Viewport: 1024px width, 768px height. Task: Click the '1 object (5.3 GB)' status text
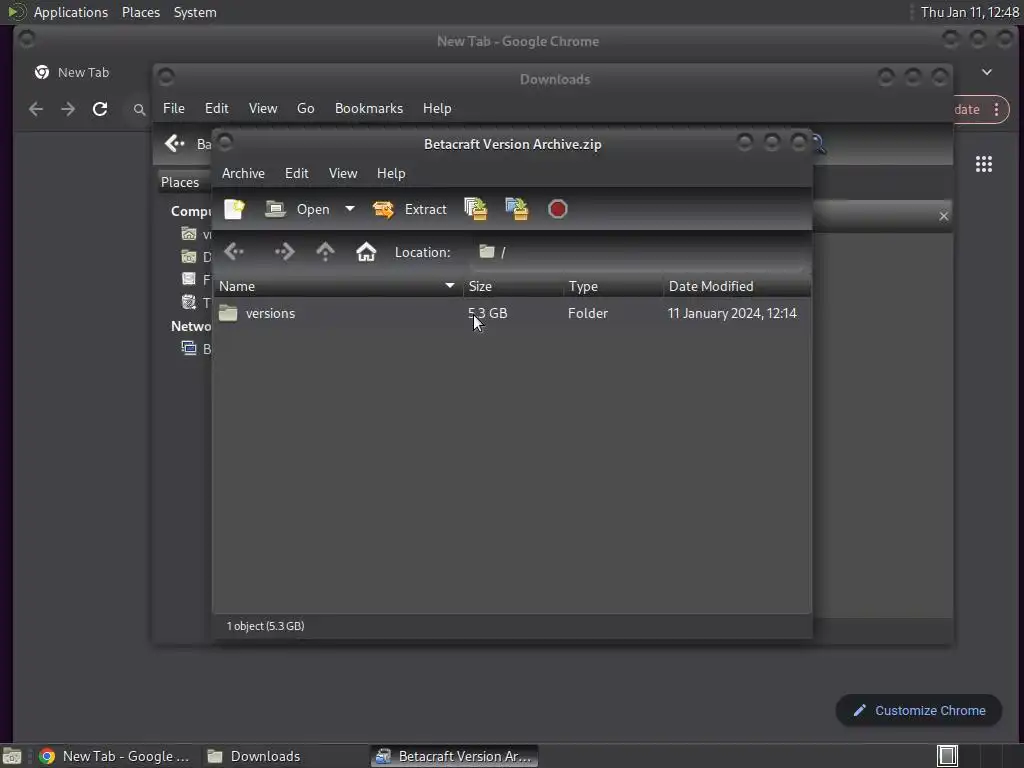click(265, 626)
